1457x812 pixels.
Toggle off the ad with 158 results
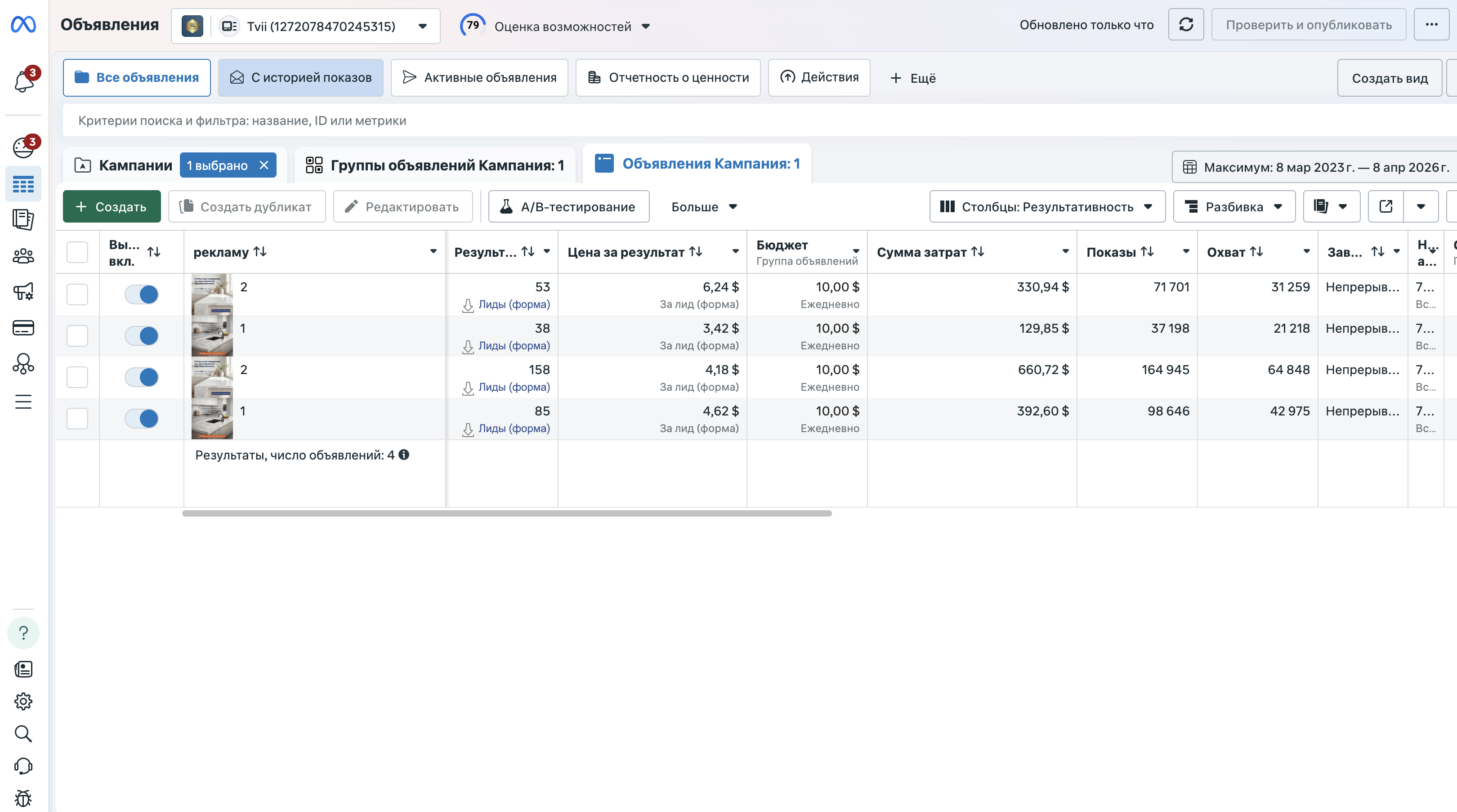pos(141,377)
